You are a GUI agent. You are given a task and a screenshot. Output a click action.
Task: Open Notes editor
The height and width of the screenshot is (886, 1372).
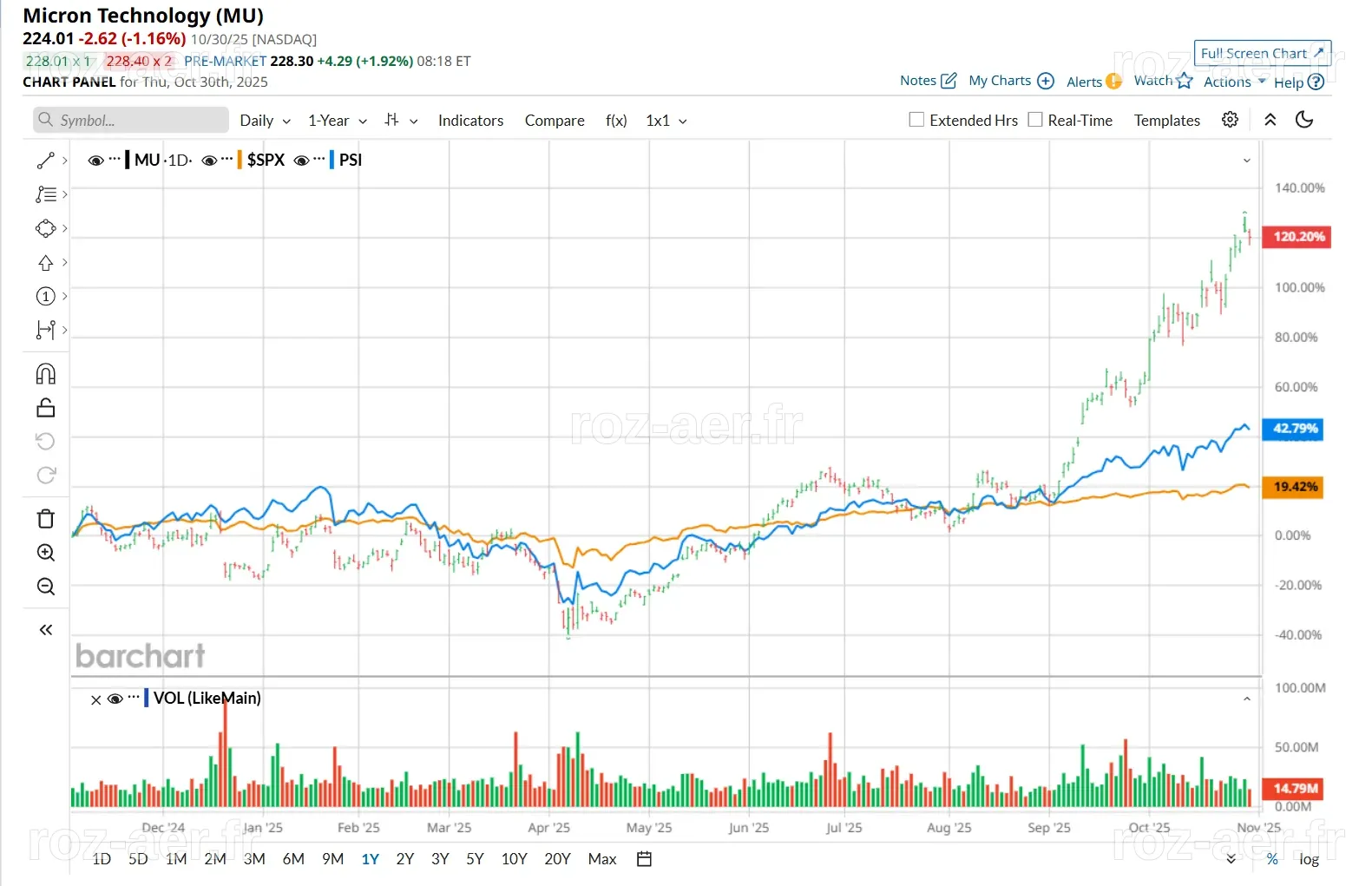(928, 81)
